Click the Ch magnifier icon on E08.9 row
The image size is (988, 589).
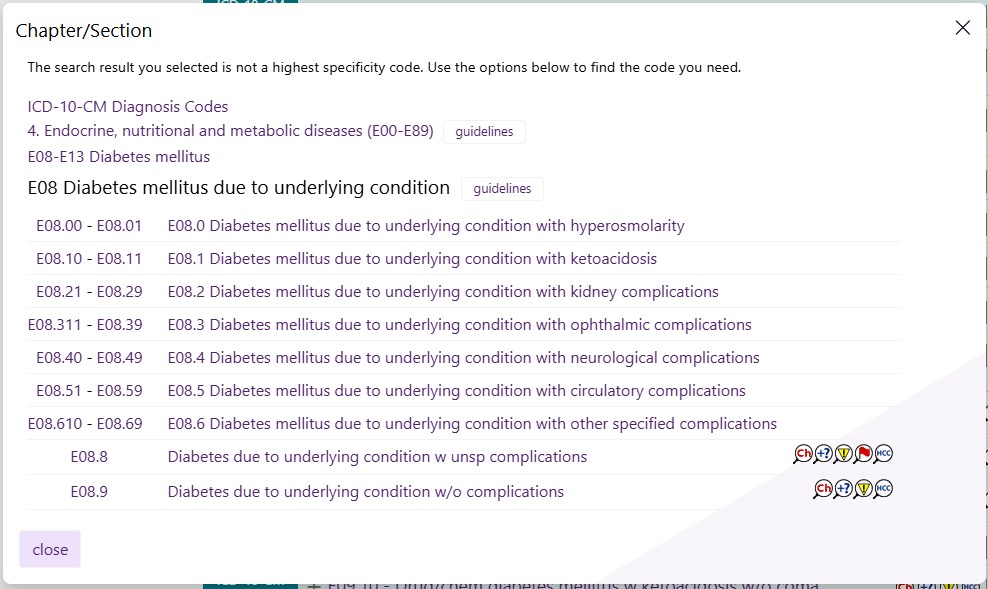[823, 489]
